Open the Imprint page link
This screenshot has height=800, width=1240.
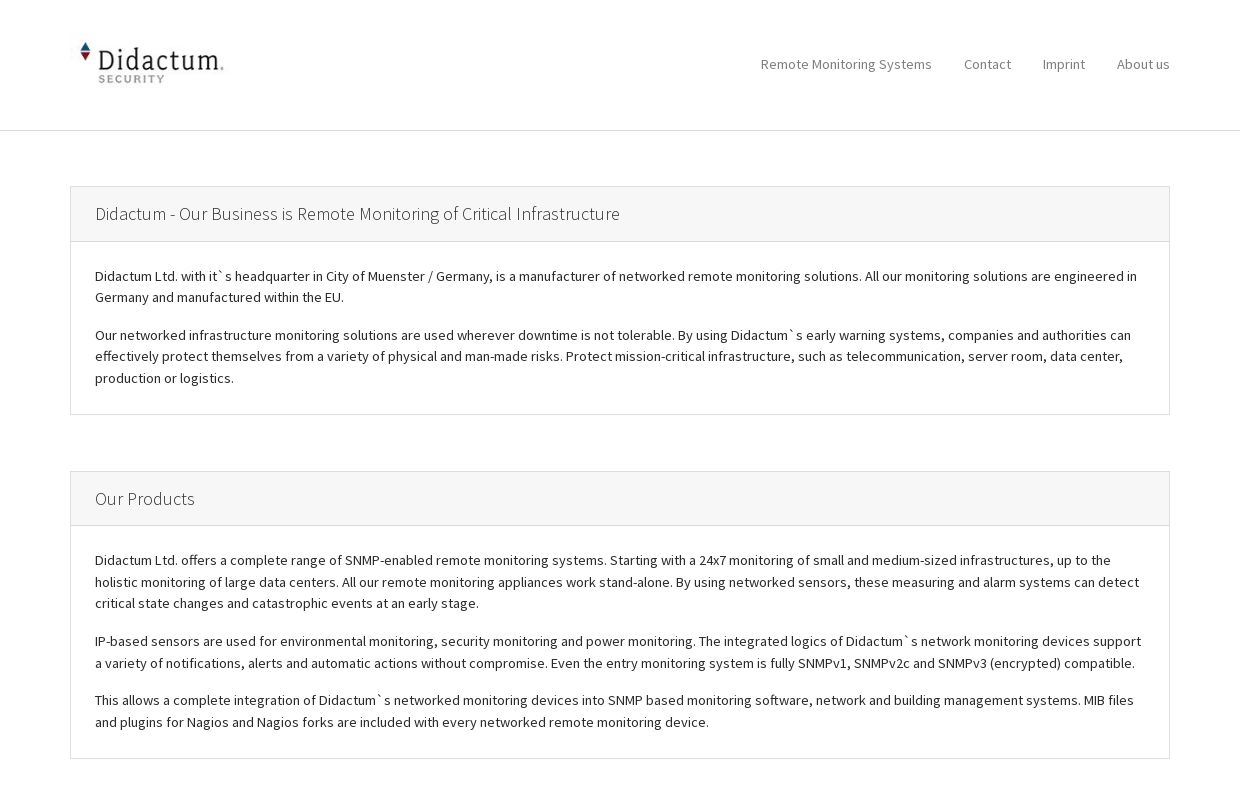click(x=1063, y=64)
